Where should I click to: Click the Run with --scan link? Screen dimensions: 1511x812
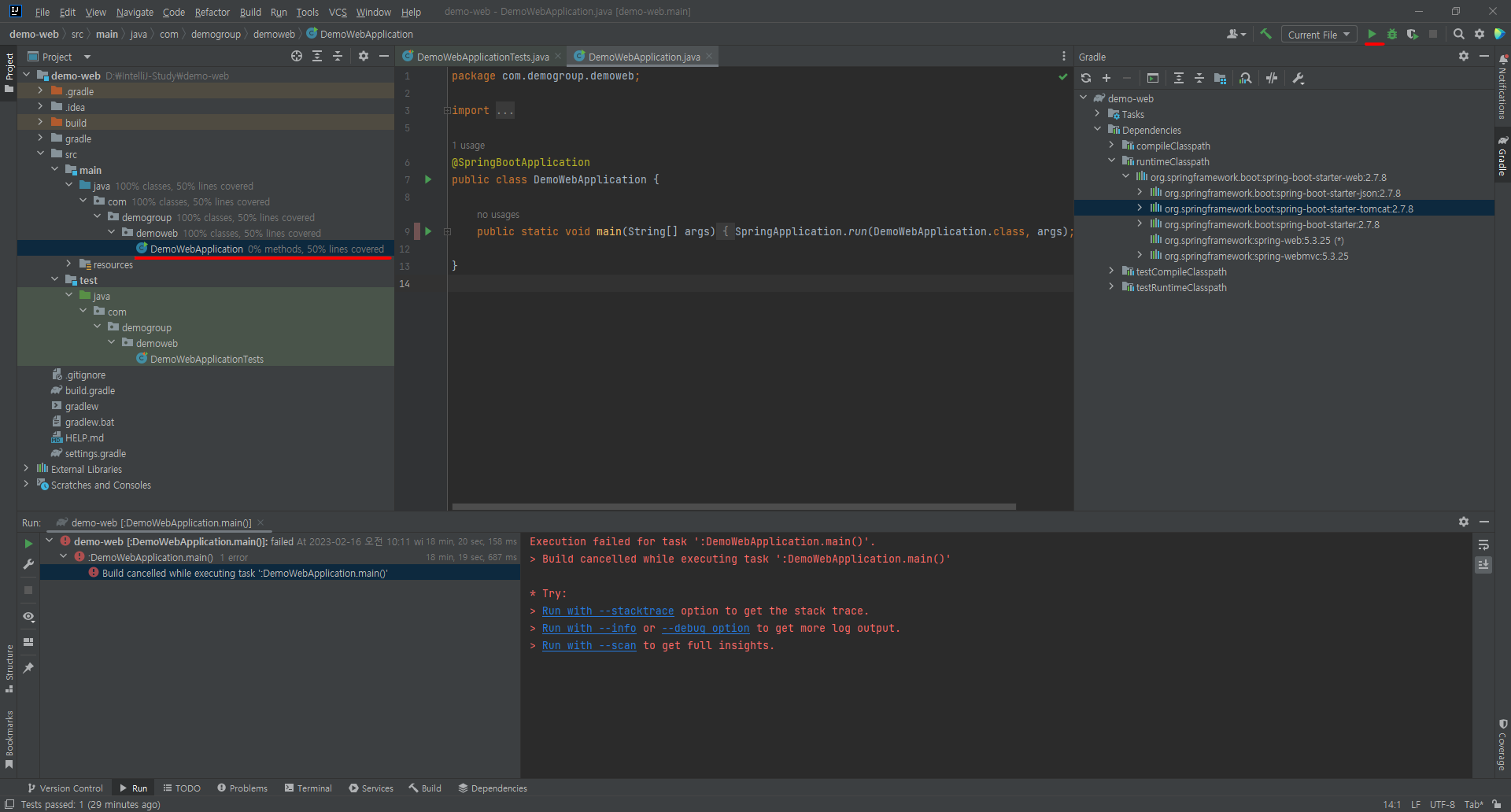(x=589, y=645)
